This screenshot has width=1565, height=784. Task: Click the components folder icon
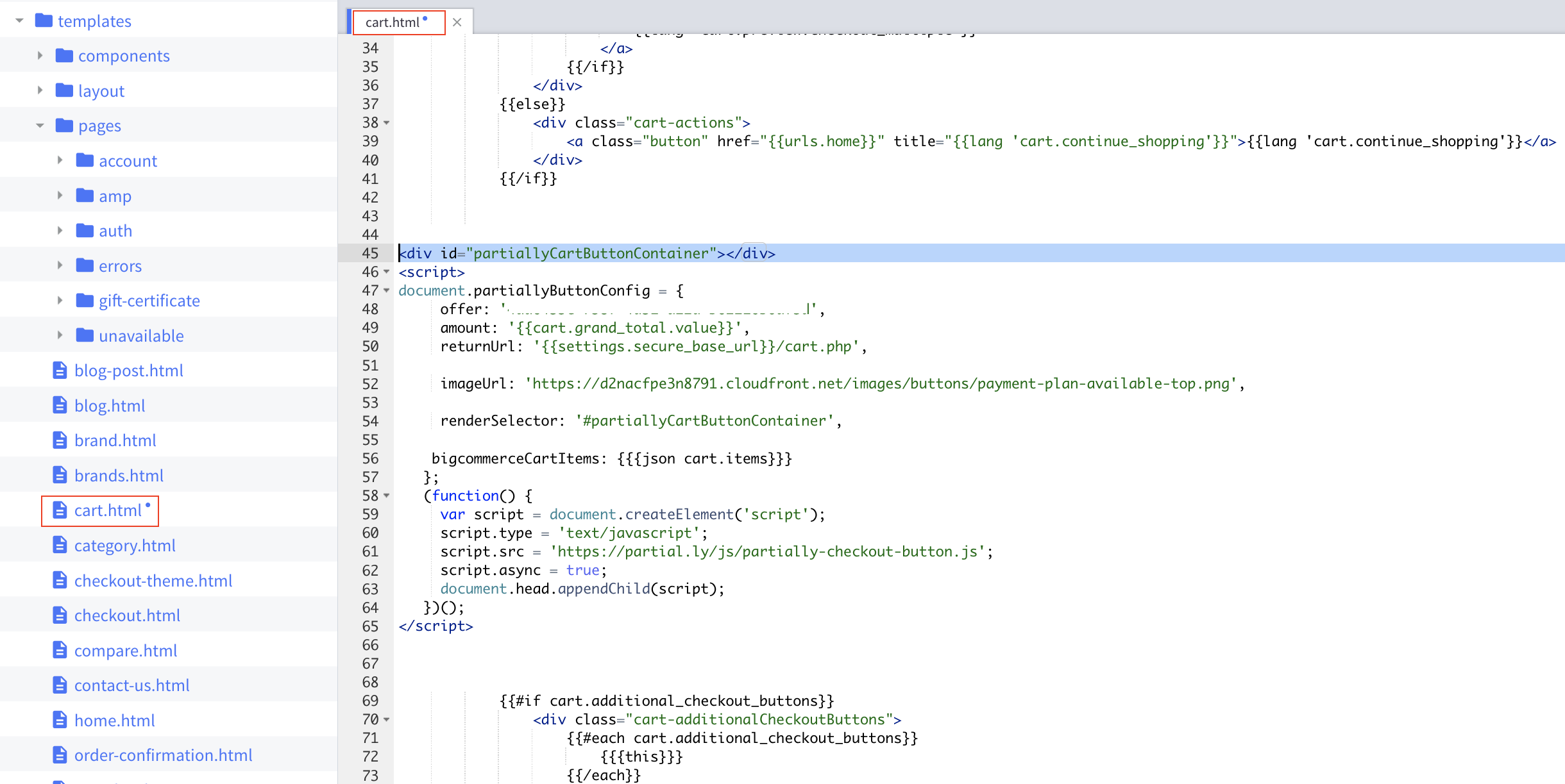click(x=64, y=55)
